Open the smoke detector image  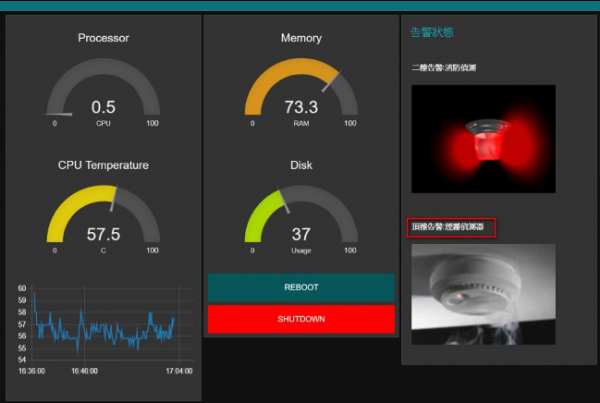click(483, 294)
